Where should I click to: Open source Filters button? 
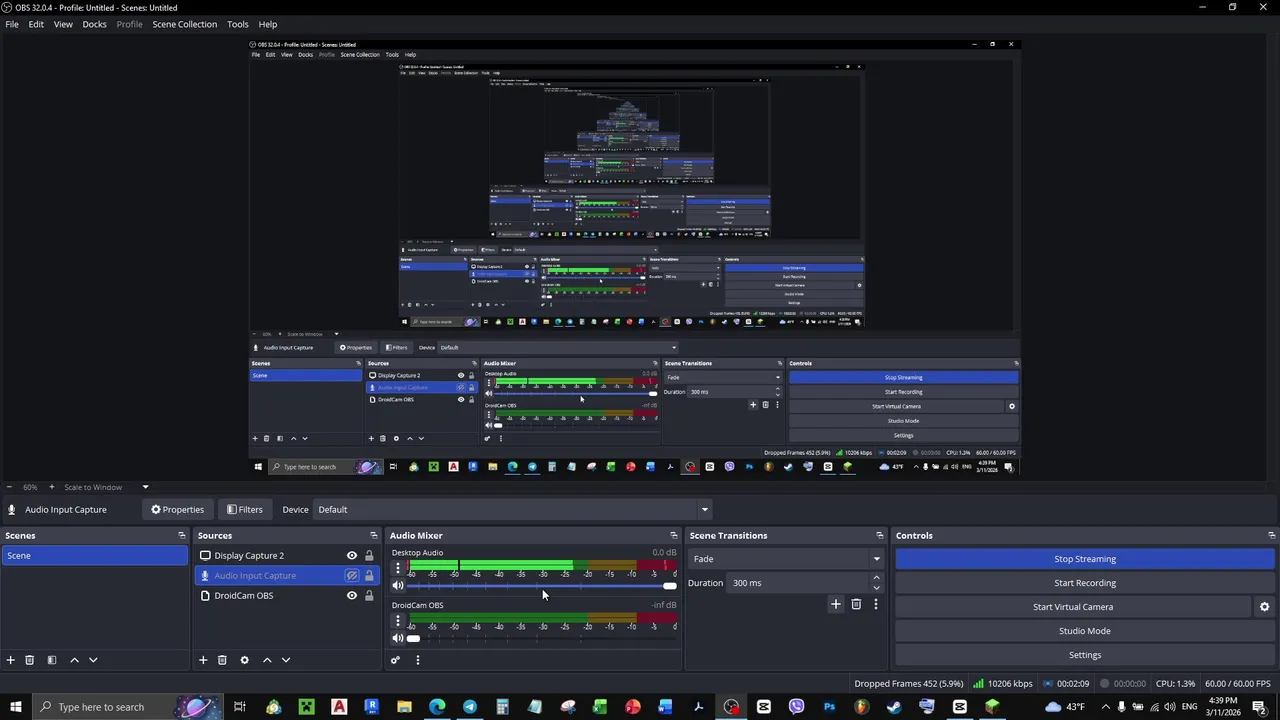(x=245, y=510)
